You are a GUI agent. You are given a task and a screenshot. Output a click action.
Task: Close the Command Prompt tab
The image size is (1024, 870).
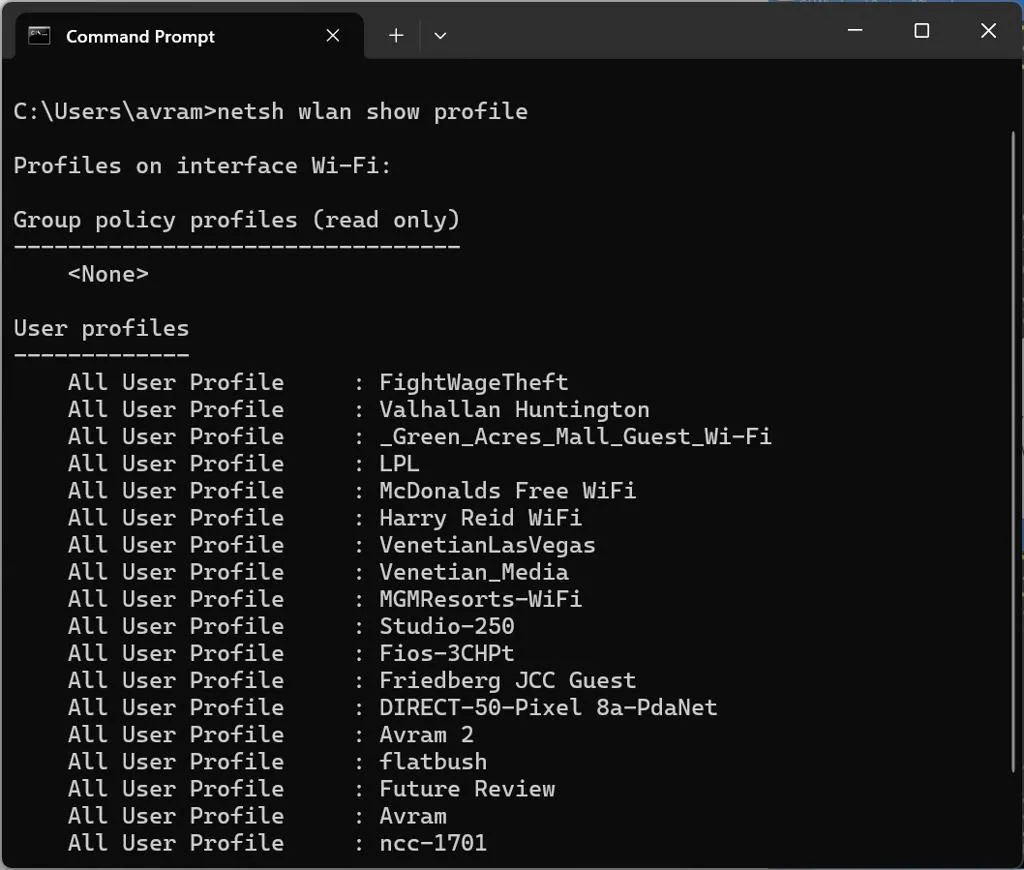click(332, 35)
